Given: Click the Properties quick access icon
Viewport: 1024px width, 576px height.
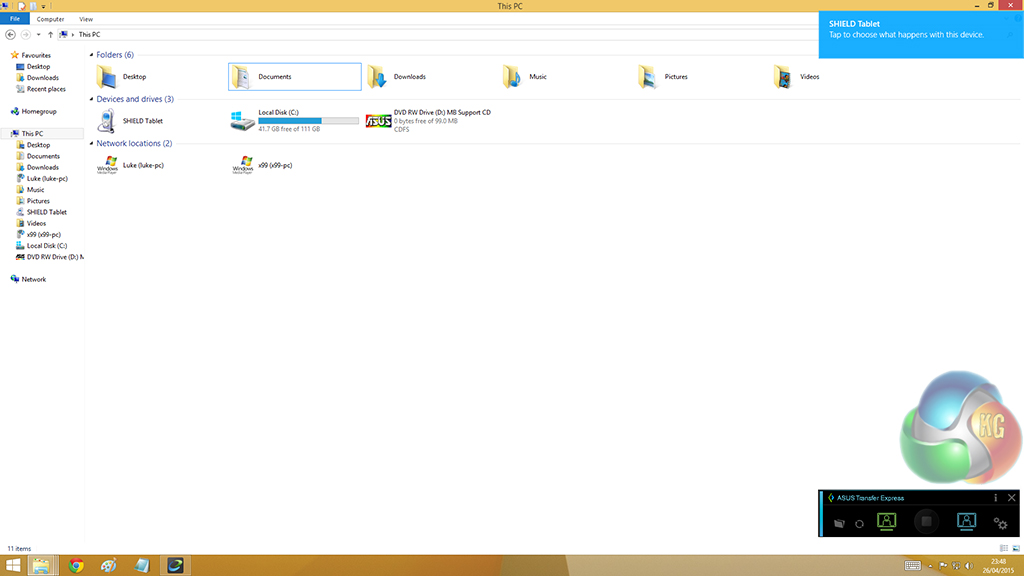Looking at the screenshot, I should 21,6.
